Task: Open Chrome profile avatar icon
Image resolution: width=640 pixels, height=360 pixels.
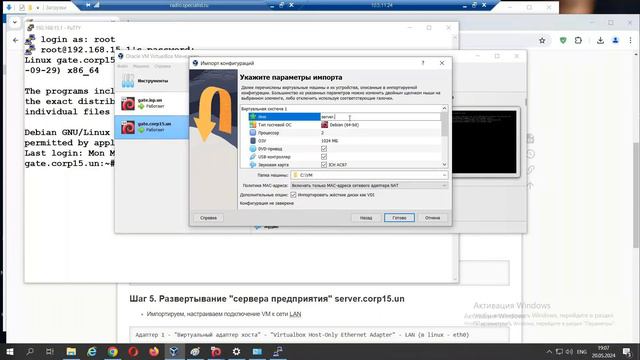Action: (x=616, y=40)
